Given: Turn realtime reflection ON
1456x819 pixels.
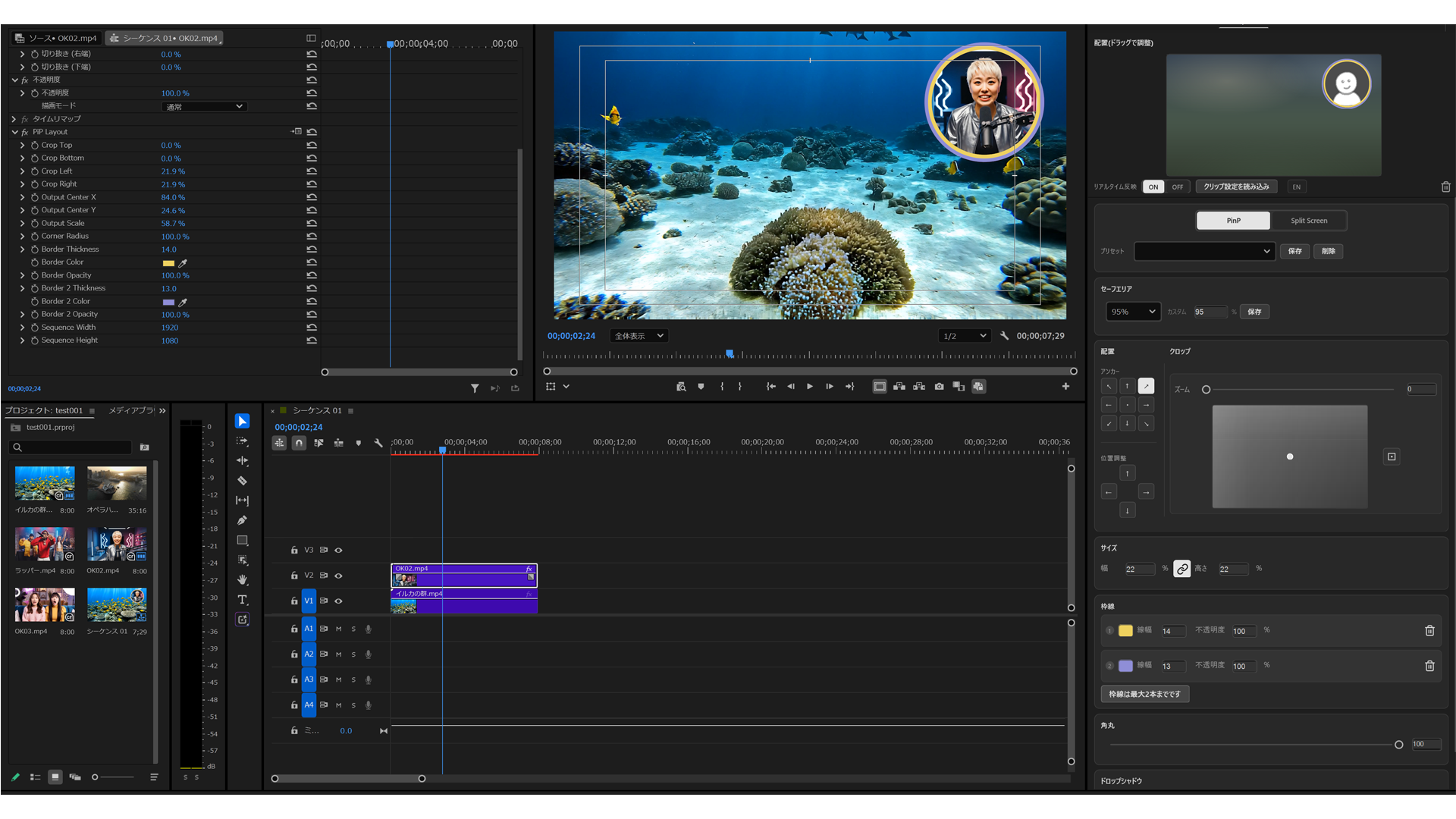Looking at the screenshot, I should point(1153,187).
